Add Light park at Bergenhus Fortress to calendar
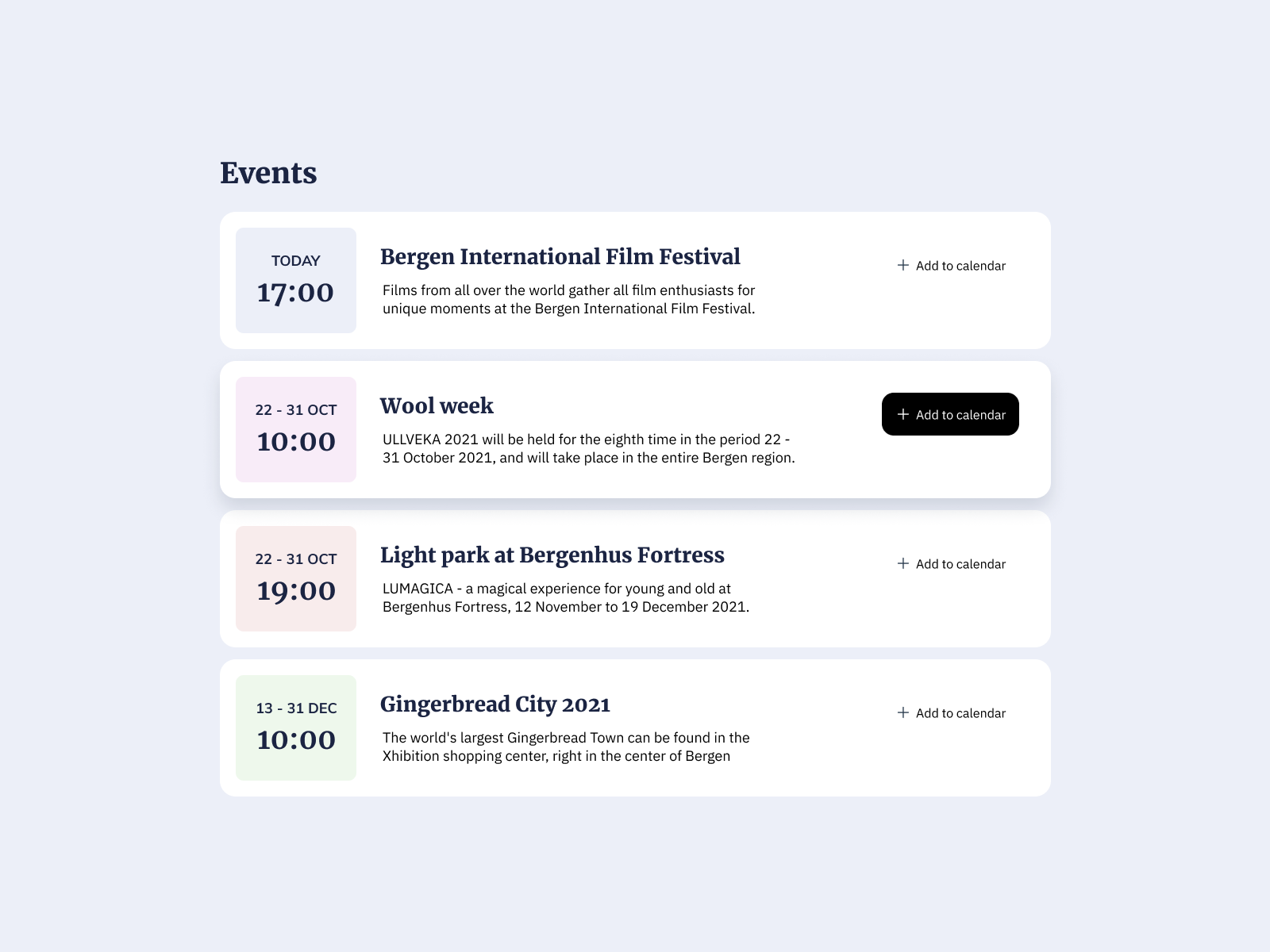 pos(951,563)
